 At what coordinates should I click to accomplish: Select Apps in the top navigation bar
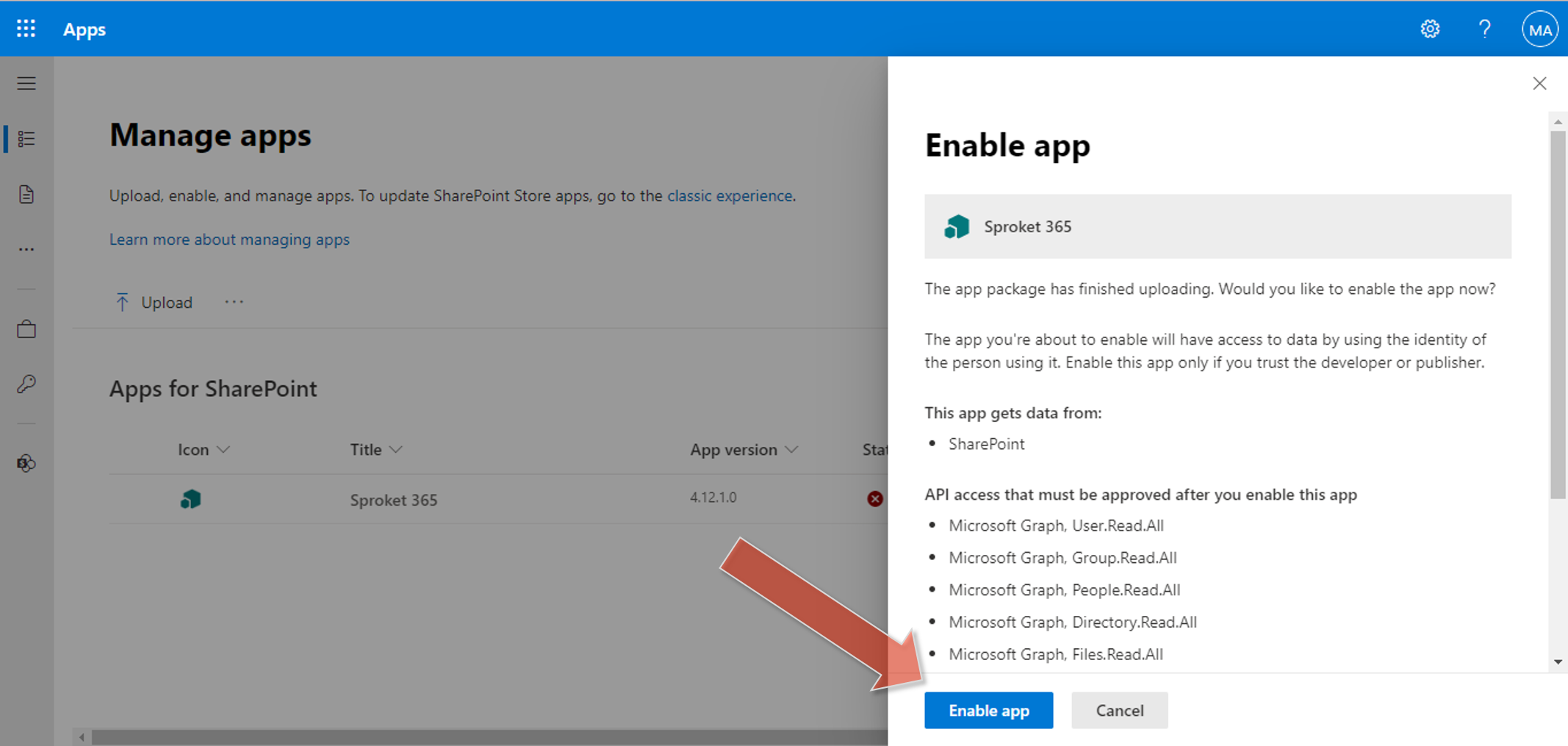click(84, 29)
